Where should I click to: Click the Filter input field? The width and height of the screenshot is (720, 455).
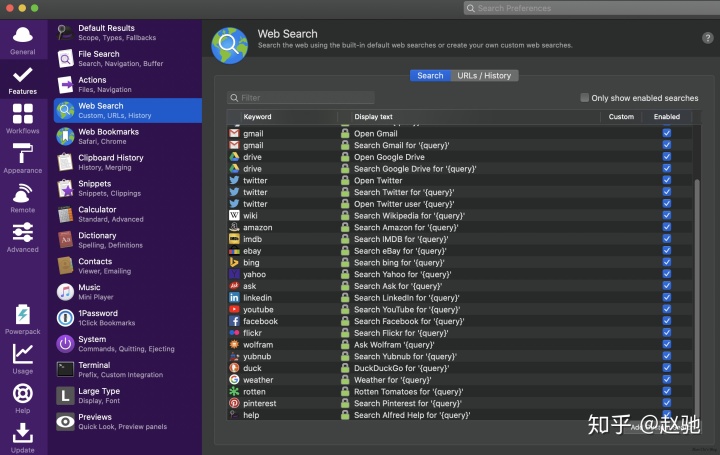301,98
